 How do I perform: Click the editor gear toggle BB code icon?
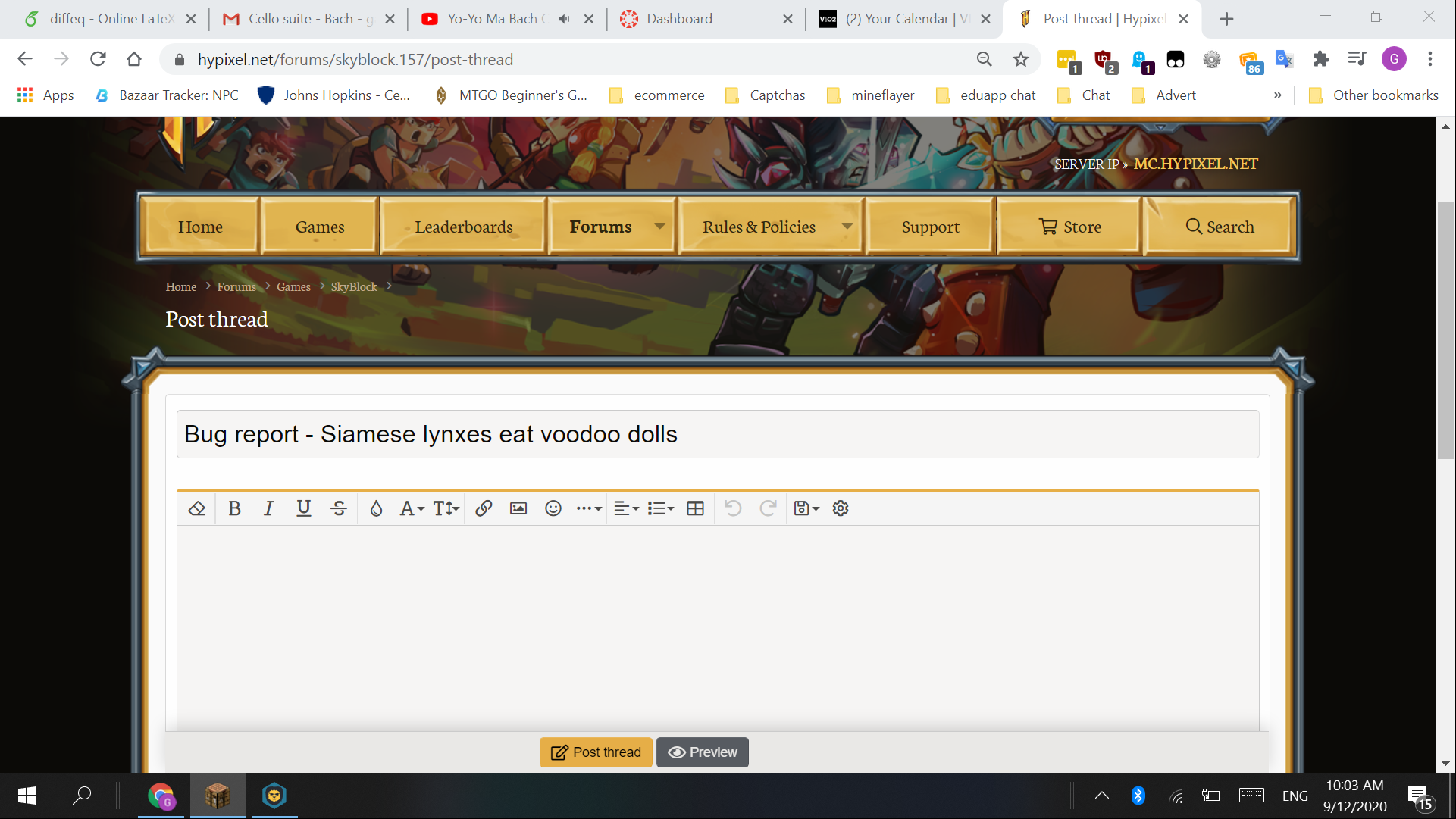coord(841,508)
